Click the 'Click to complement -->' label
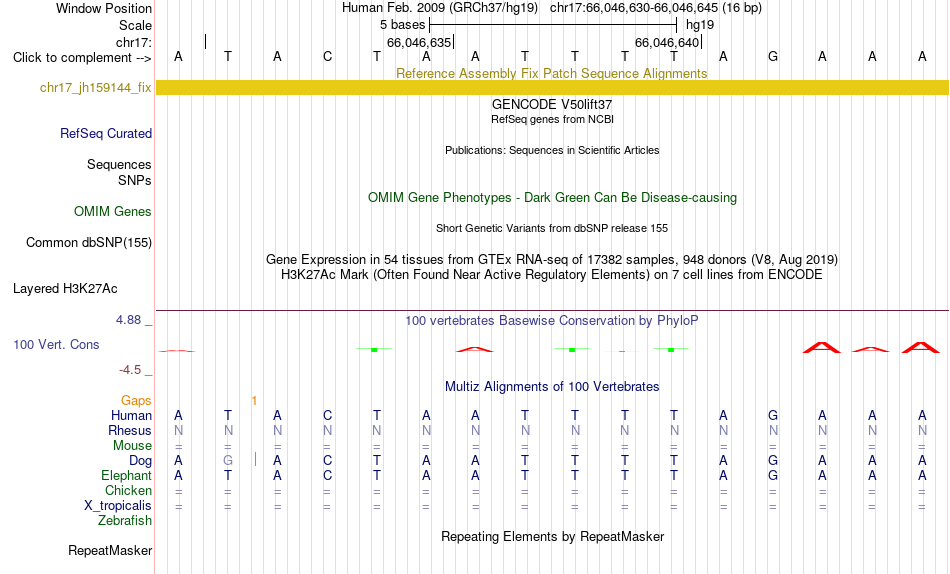Image resolution: width=950 pixels, height=574 pixels. coord(82,58)
